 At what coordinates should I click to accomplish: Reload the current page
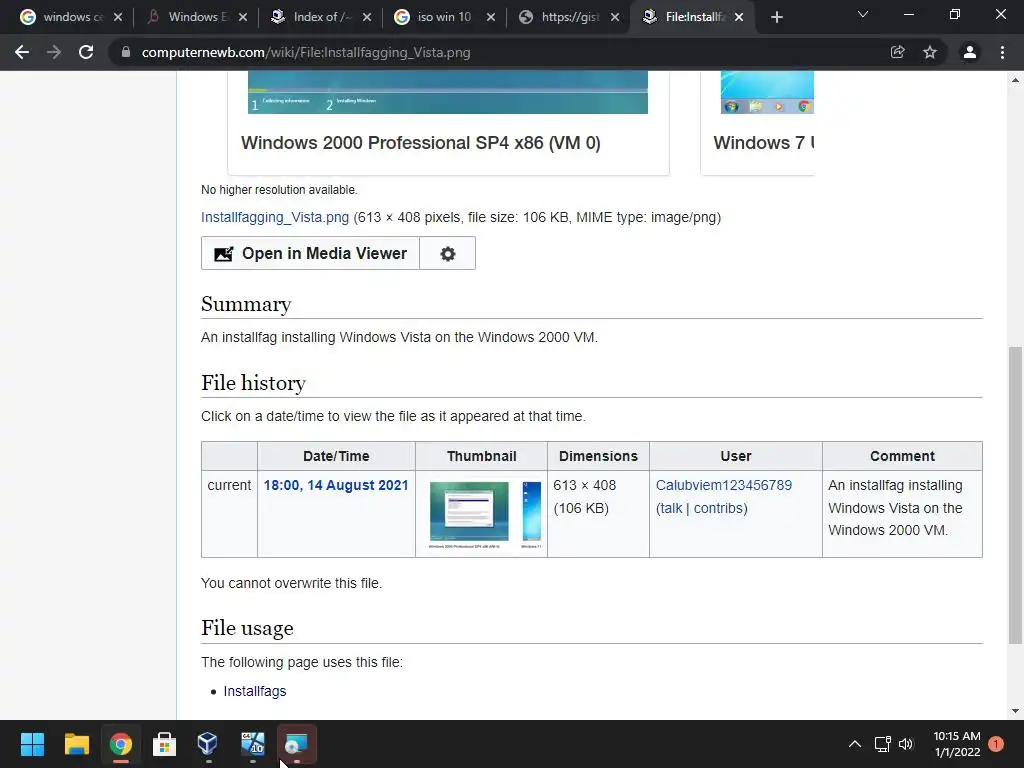pos(86,52)
